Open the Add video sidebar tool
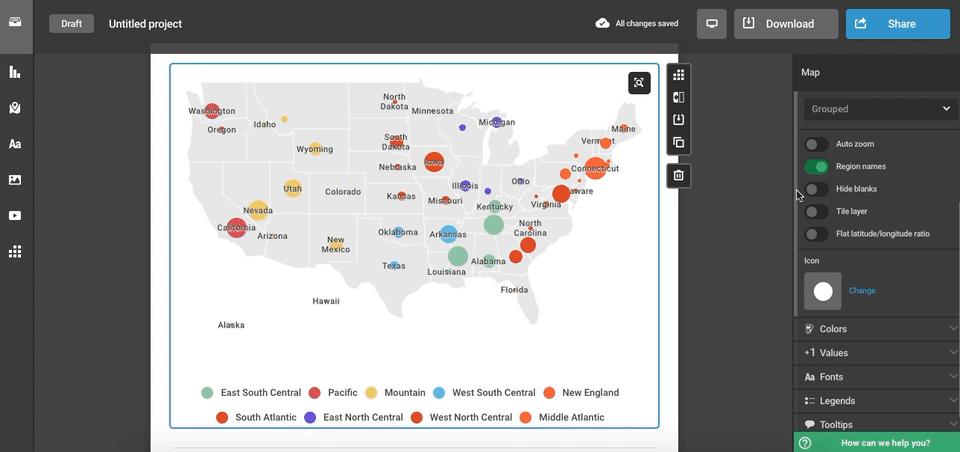 [x=15, y=216]
